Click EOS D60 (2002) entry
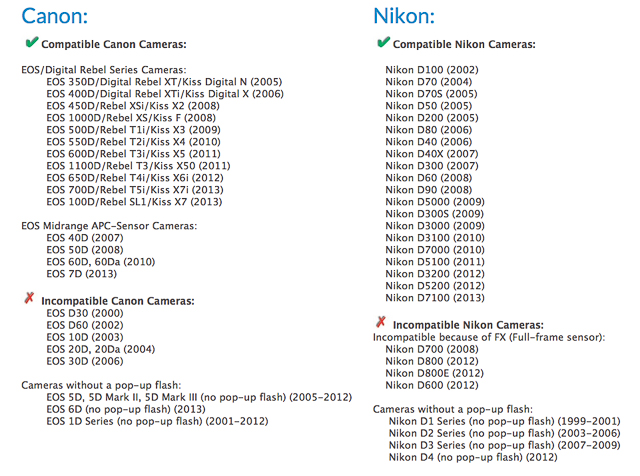 (85, 325)
